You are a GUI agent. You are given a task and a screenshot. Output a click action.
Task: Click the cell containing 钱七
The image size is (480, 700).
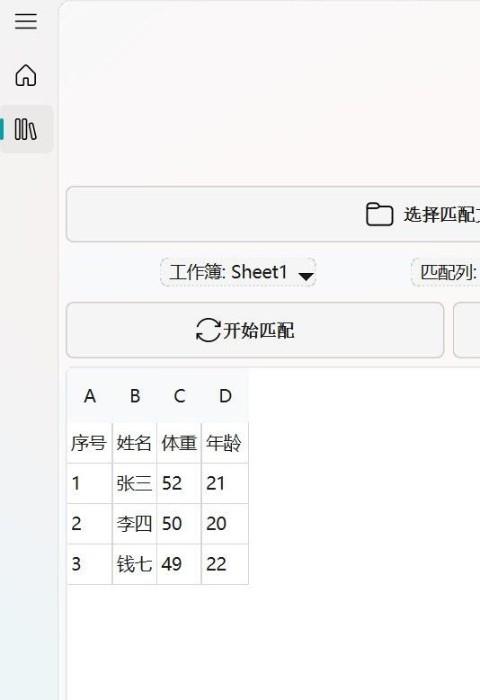[134, 564]
